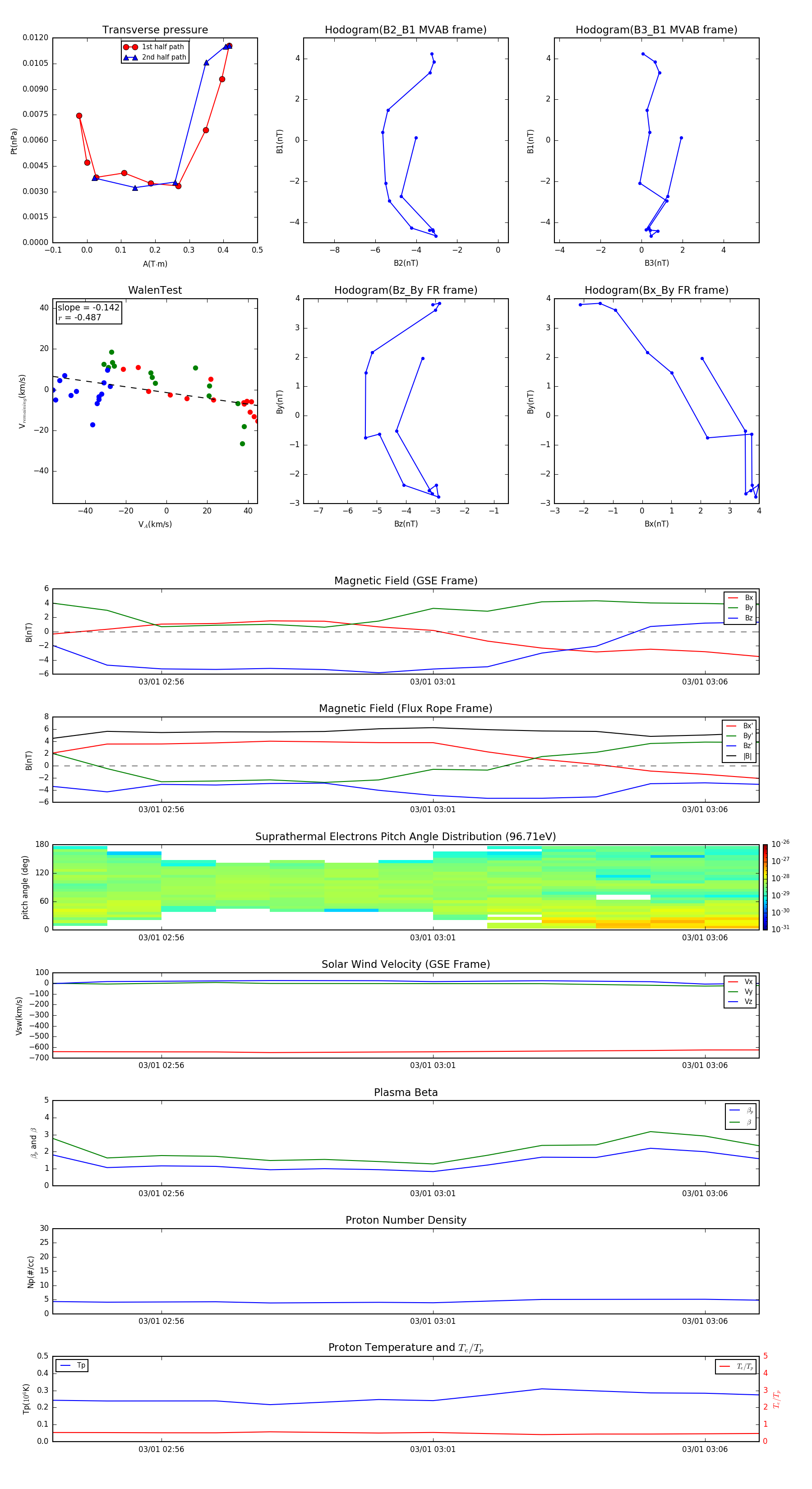Screen dimensions: 812x1489
Task: Click the "Magnetic Field (Flux Rope Frame)" title
Action: (x=406, y=709)
